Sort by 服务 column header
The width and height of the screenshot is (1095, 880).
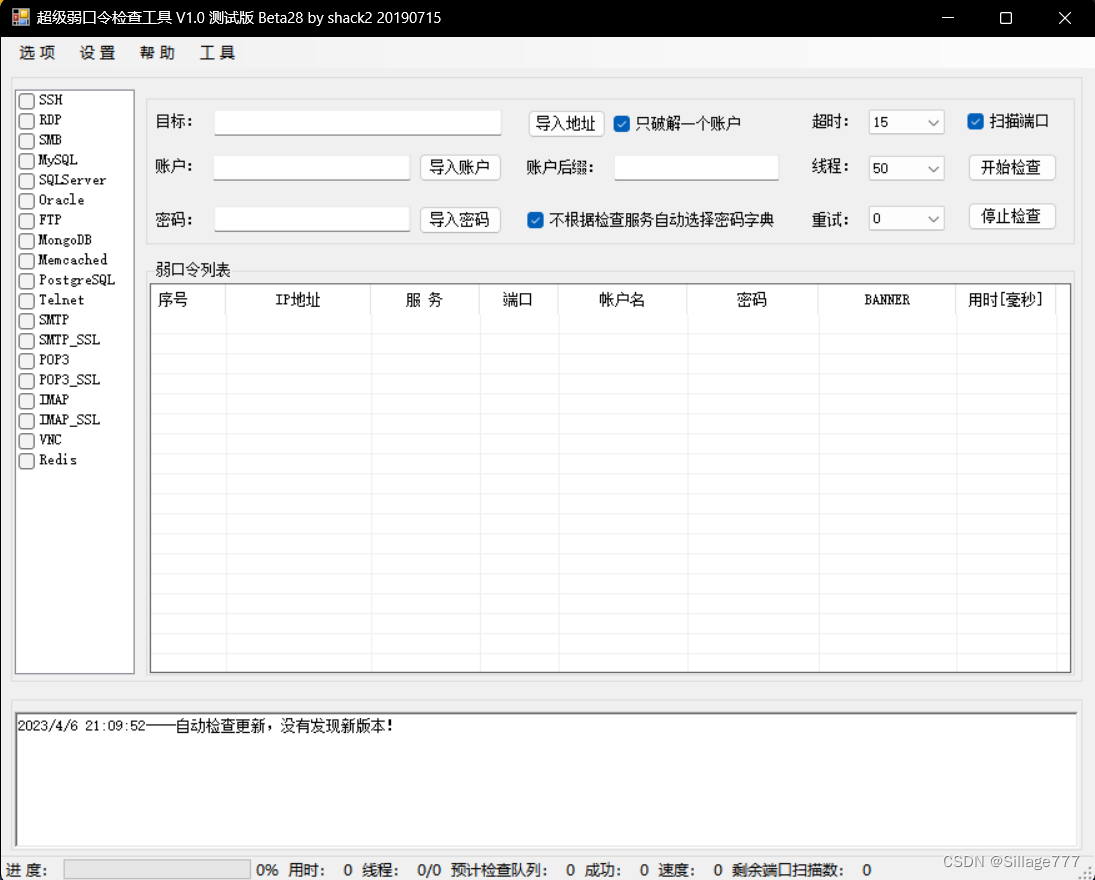click(x=425, y=300)
